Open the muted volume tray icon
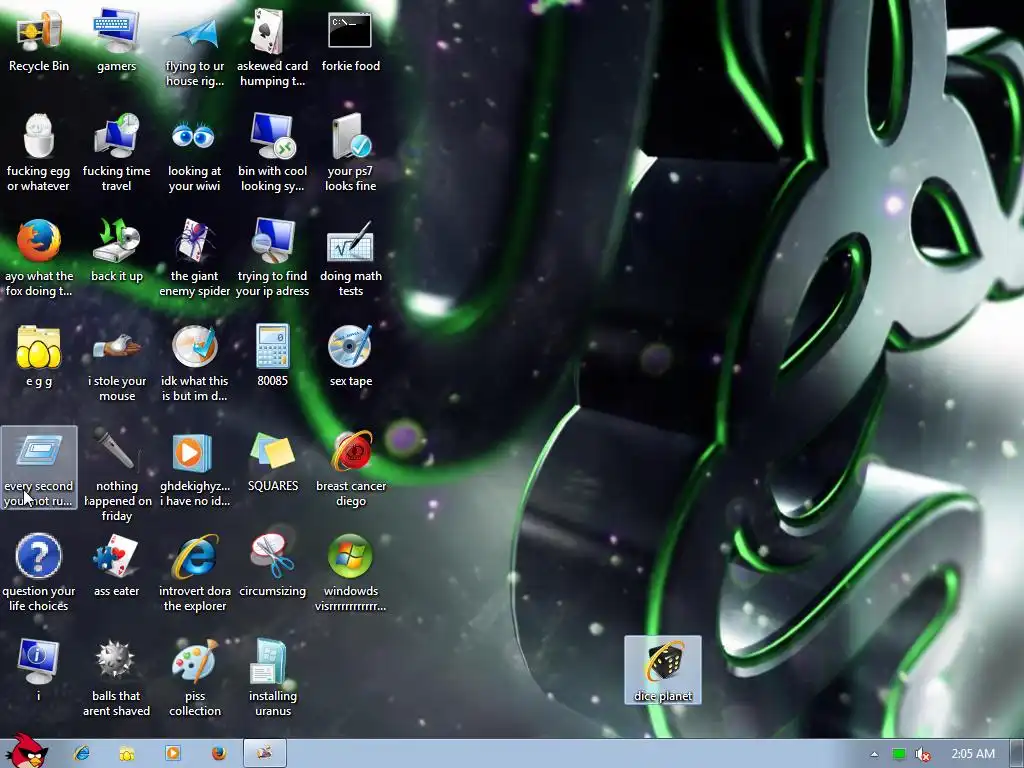Screen dimensions: 1024x768 point(922,754)
